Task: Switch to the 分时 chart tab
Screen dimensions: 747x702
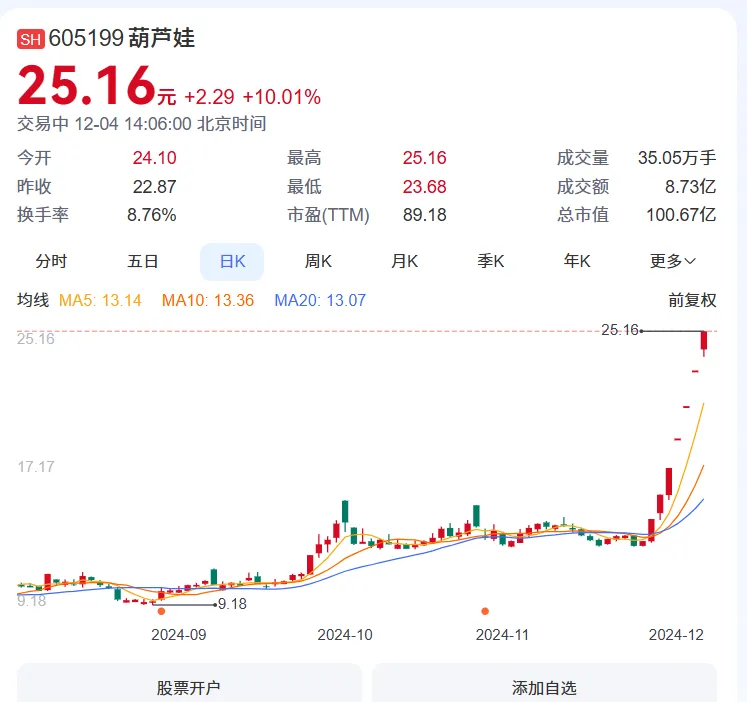Action: click(51, 261)
